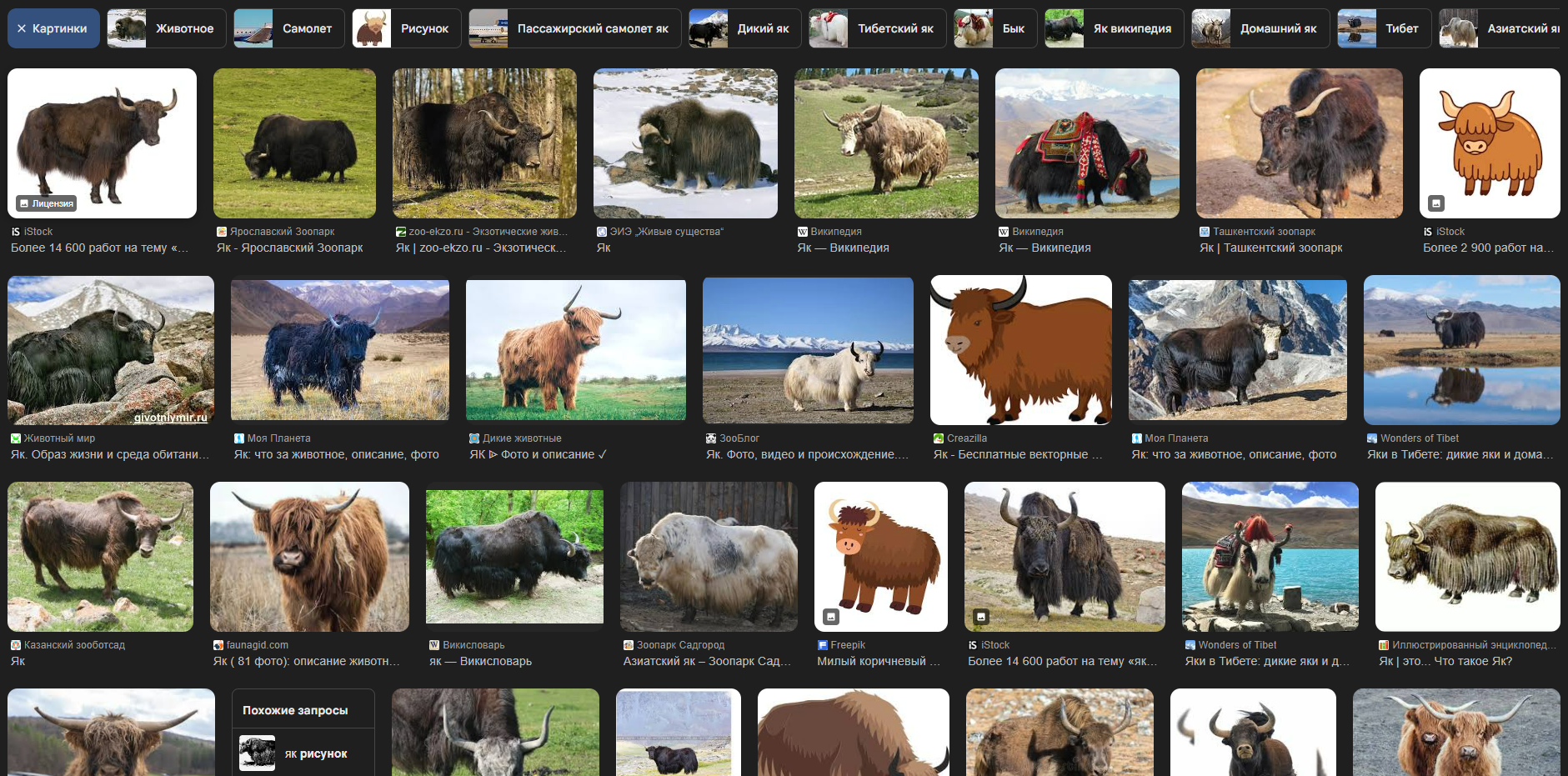Open the faunagid.com highland cattle thumbnail

point(309,557)
